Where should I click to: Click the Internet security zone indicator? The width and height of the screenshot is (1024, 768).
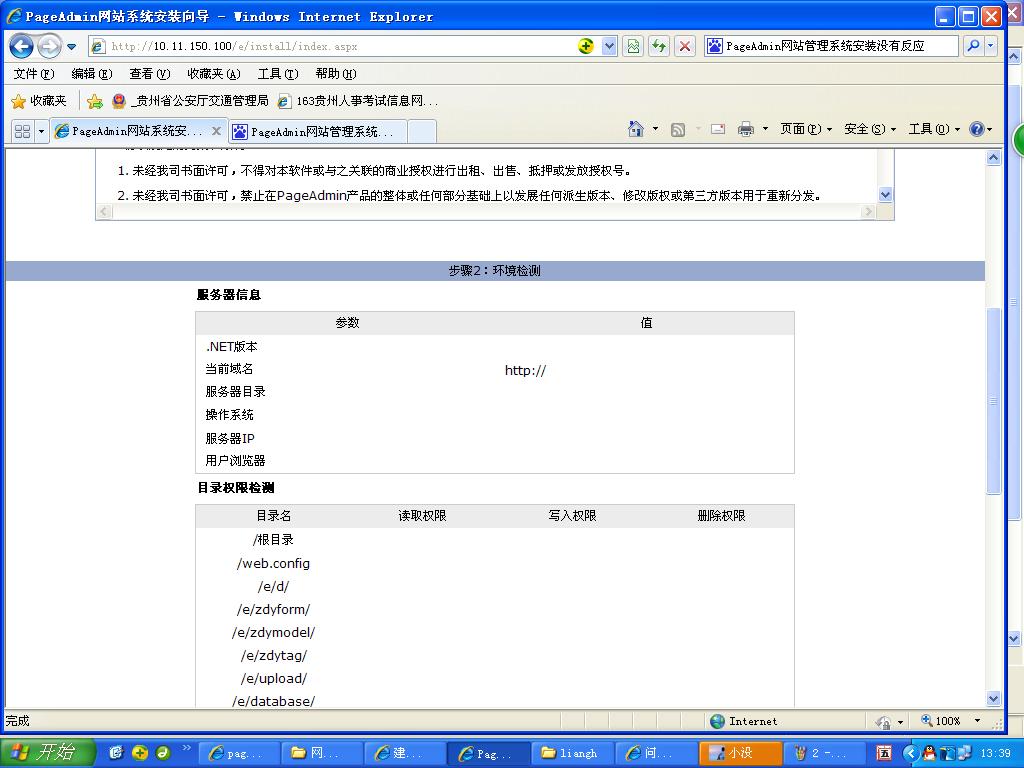click(744, 721)
